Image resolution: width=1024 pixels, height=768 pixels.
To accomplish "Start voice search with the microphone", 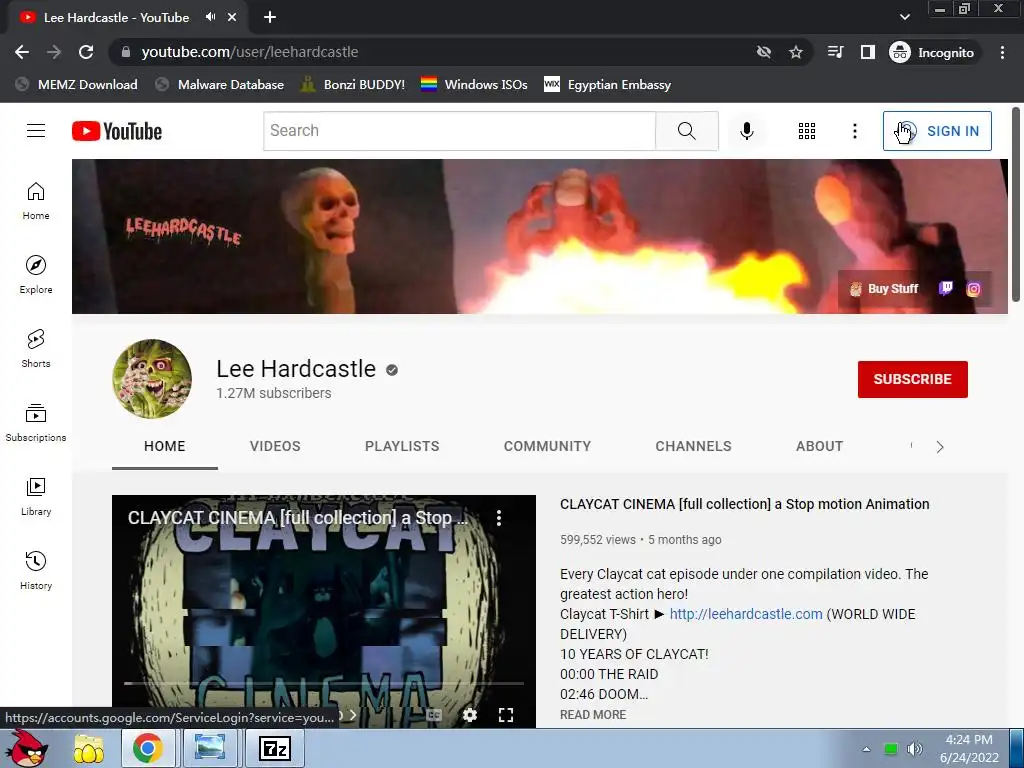I will (746, 131).
